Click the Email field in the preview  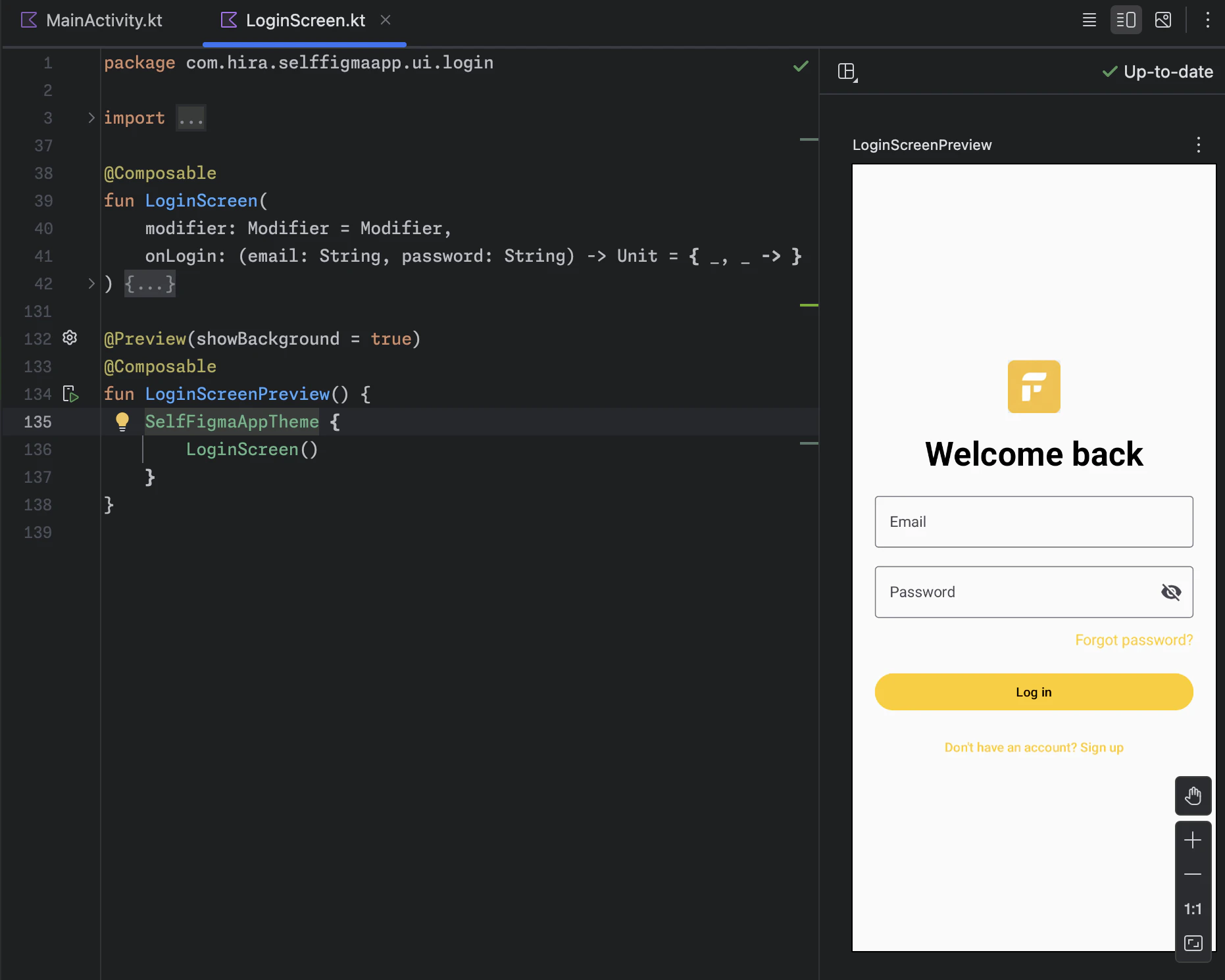point(1034,522)
